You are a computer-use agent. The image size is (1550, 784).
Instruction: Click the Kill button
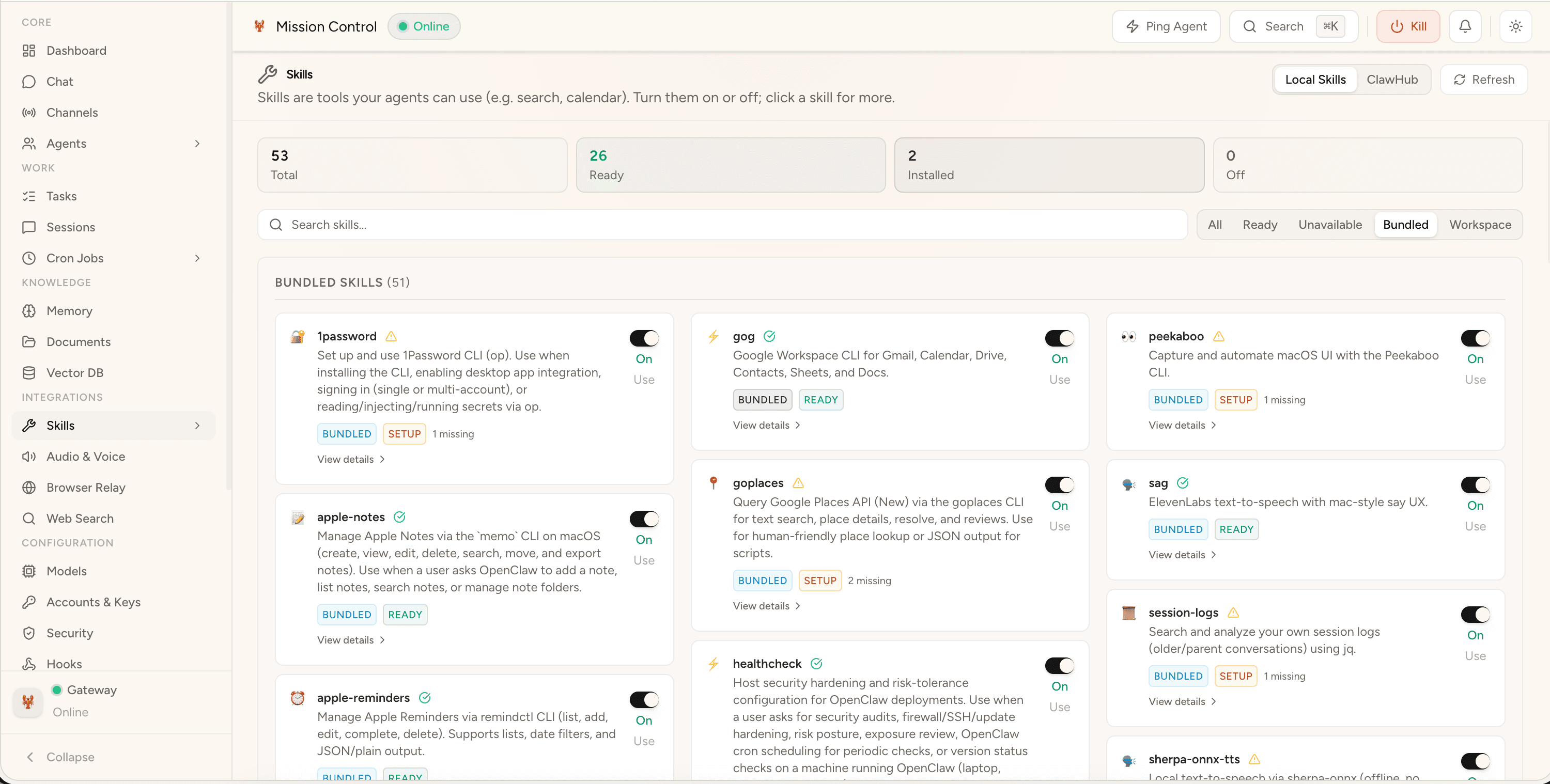1408,26
